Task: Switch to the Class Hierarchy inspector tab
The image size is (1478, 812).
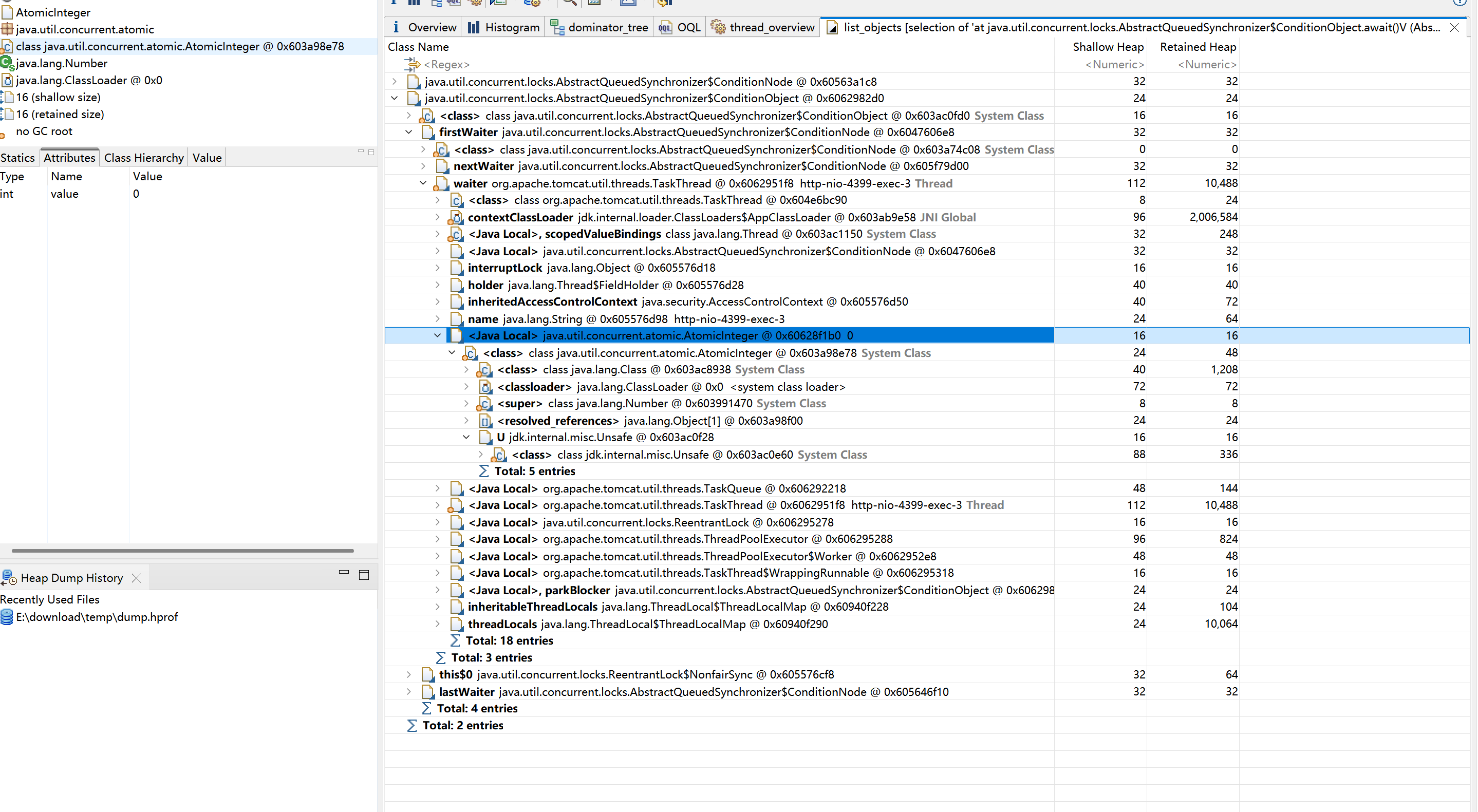Action: 143,158
